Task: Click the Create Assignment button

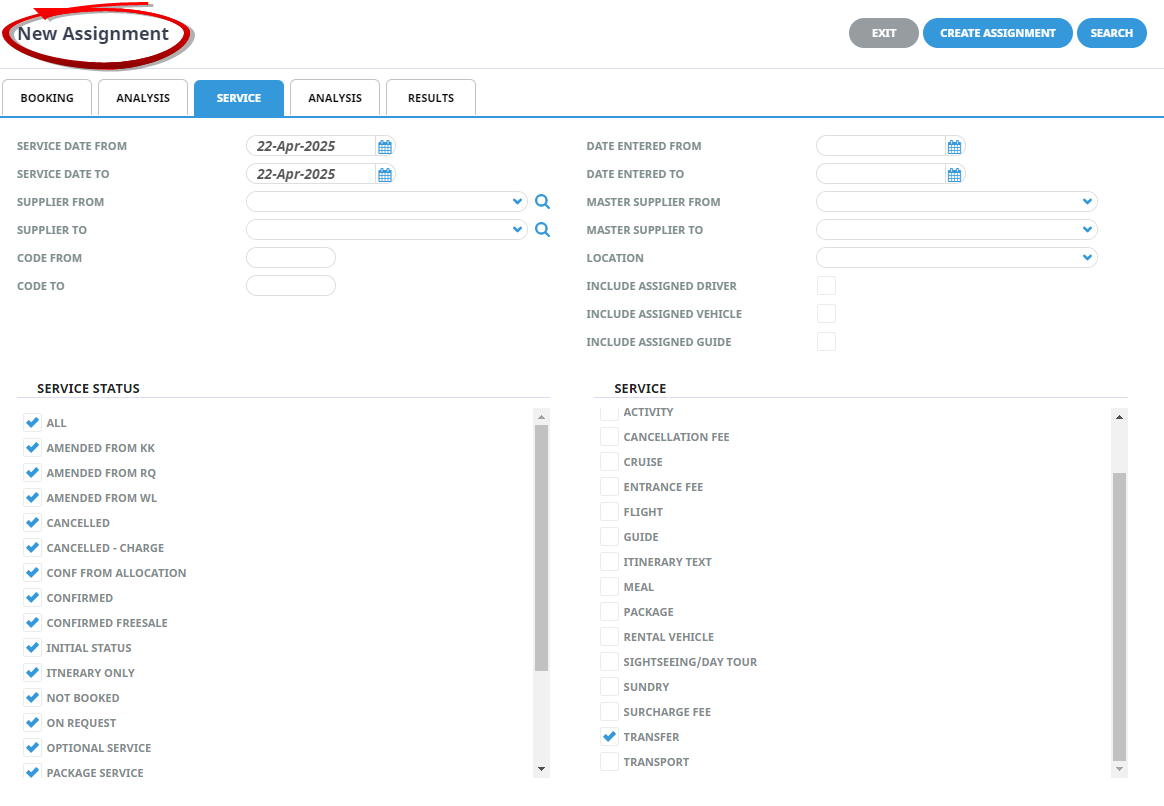Action: [997, 33]
